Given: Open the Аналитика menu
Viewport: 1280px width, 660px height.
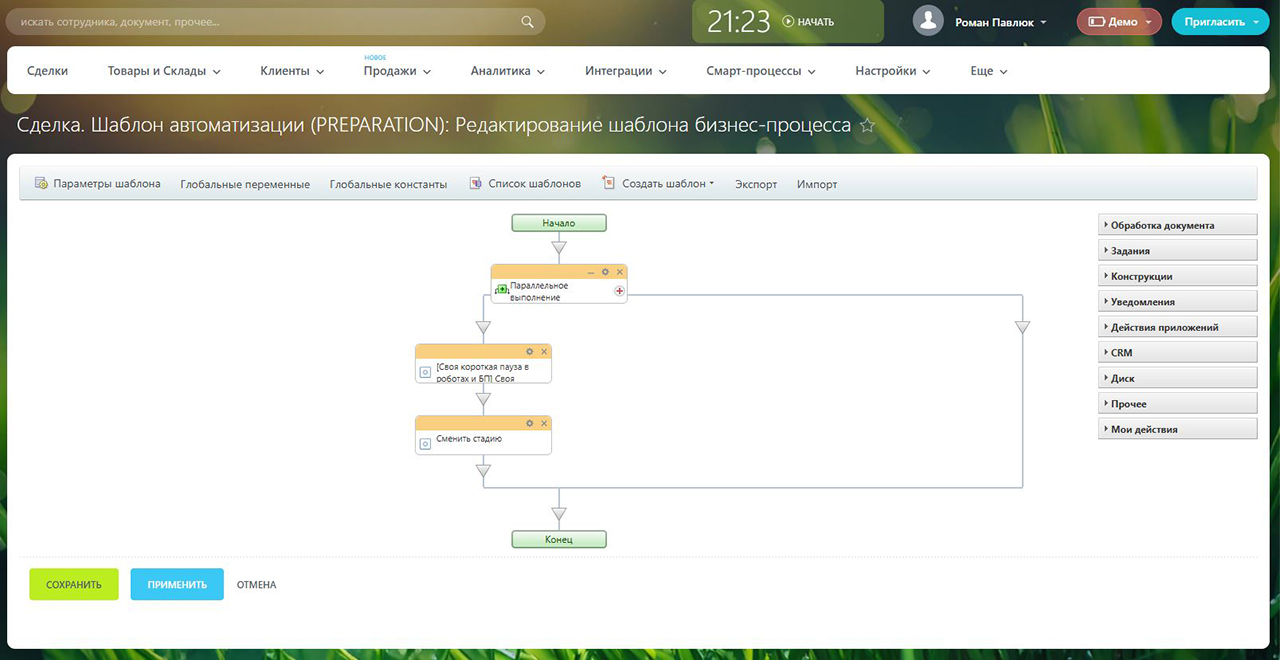Looking at the screenshot, I should [507, 71].
